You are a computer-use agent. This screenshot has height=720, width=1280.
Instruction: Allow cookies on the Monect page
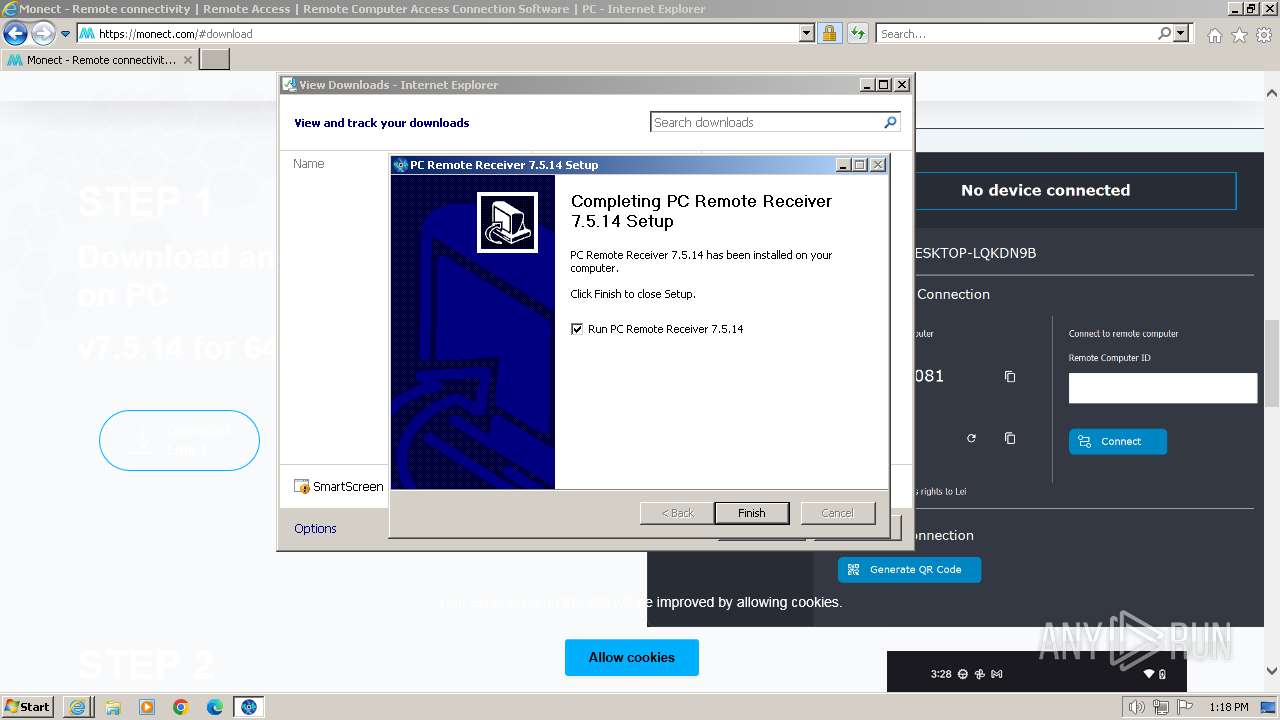(632, 657)
